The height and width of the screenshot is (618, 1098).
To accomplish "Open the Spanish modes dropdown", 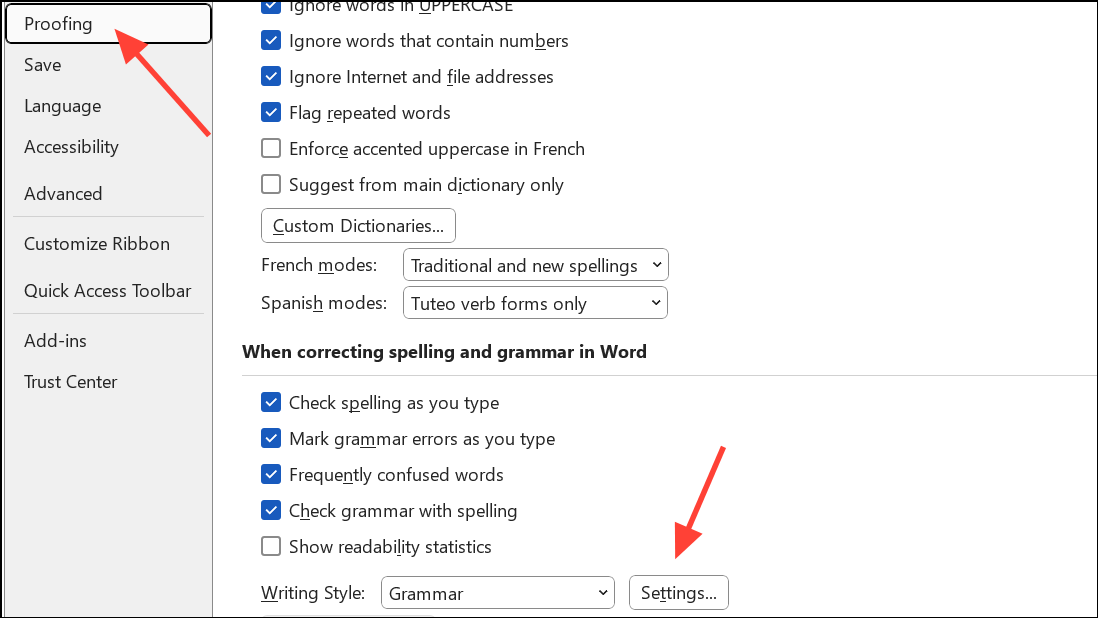I will click(x=535, y=304).
